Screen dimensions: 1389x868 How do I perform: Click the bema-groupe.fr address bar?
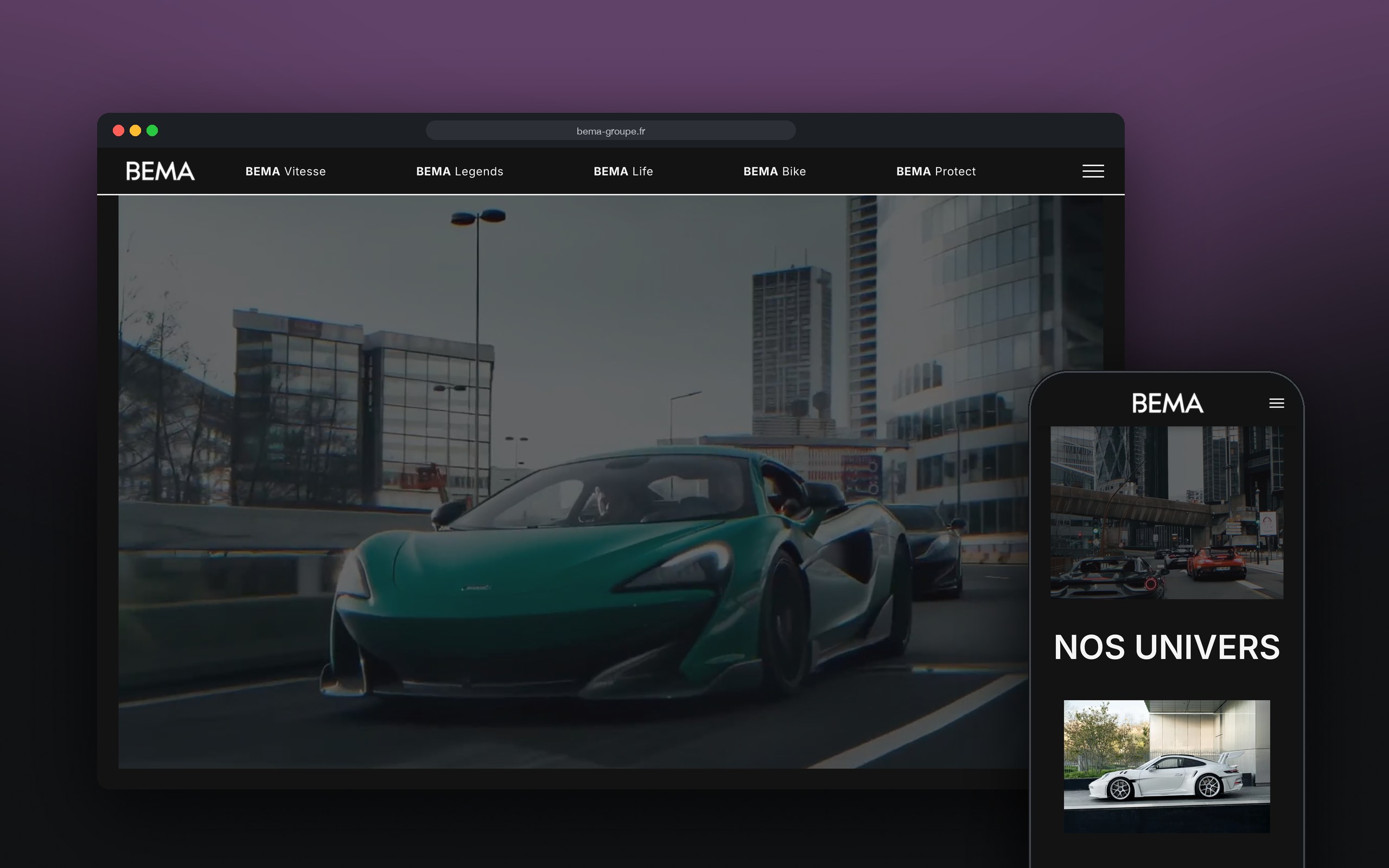[x=610, y=130]
